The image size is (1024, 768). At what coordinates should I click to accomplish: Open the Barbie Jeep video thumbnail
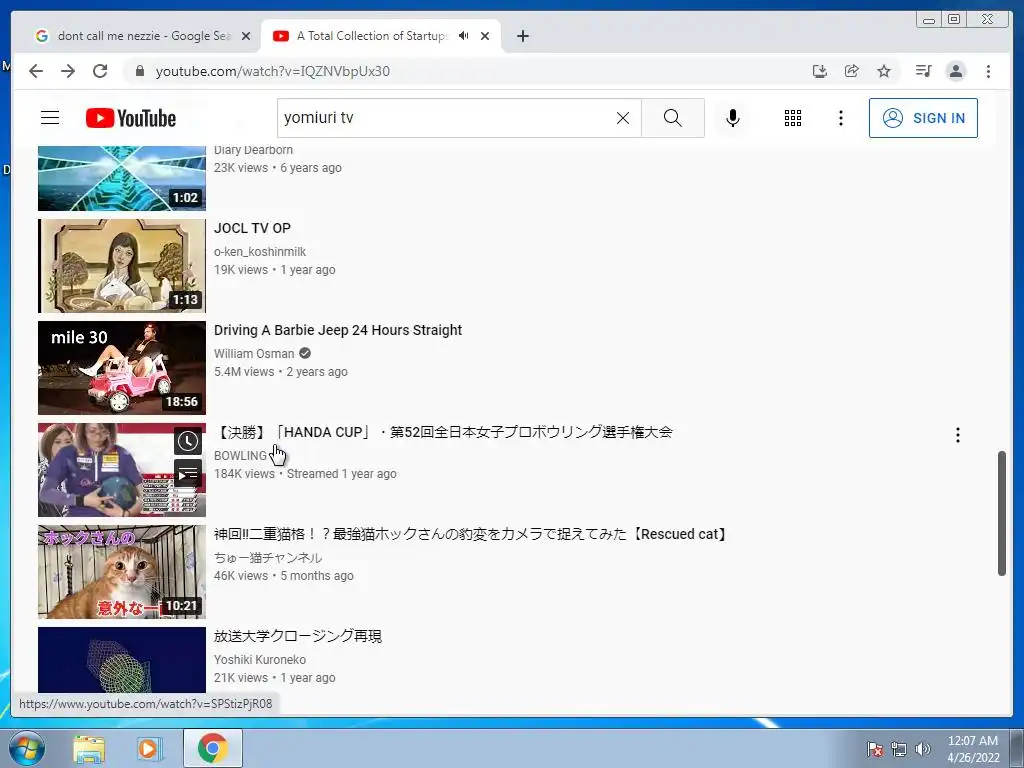(x=122, y=368)
